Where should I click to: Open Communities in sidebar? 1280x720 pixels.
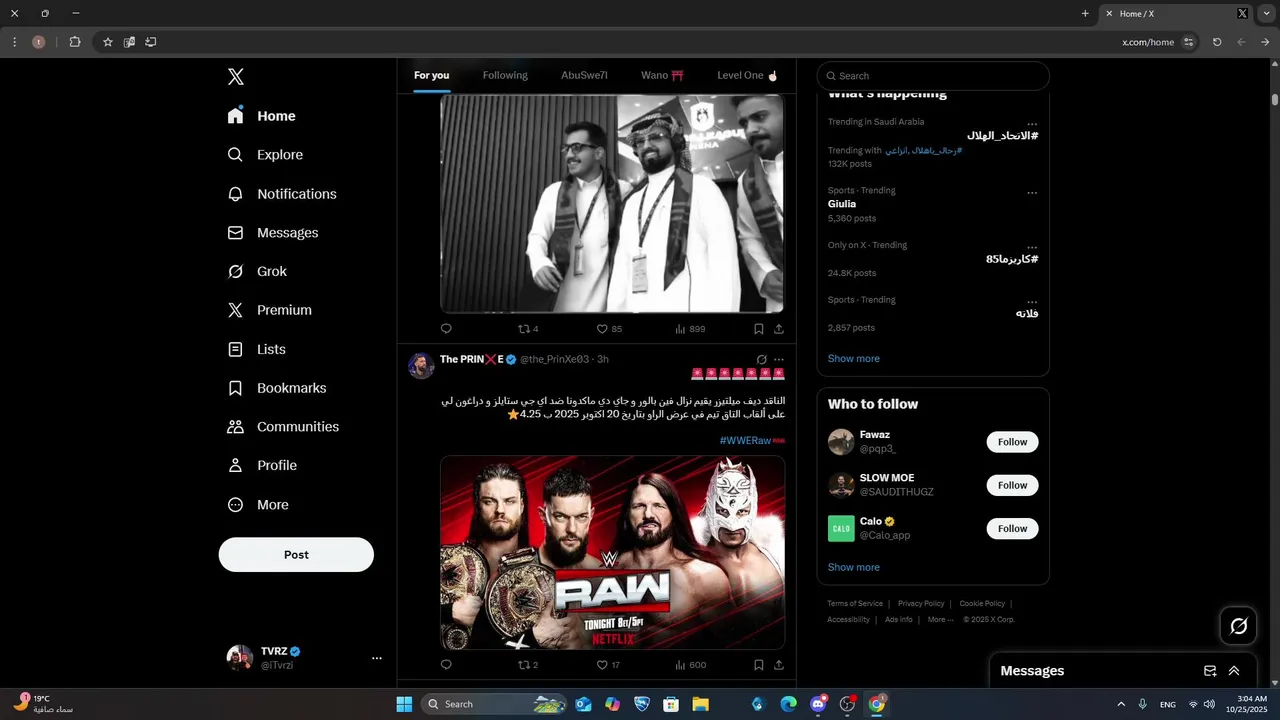point(283,427)
